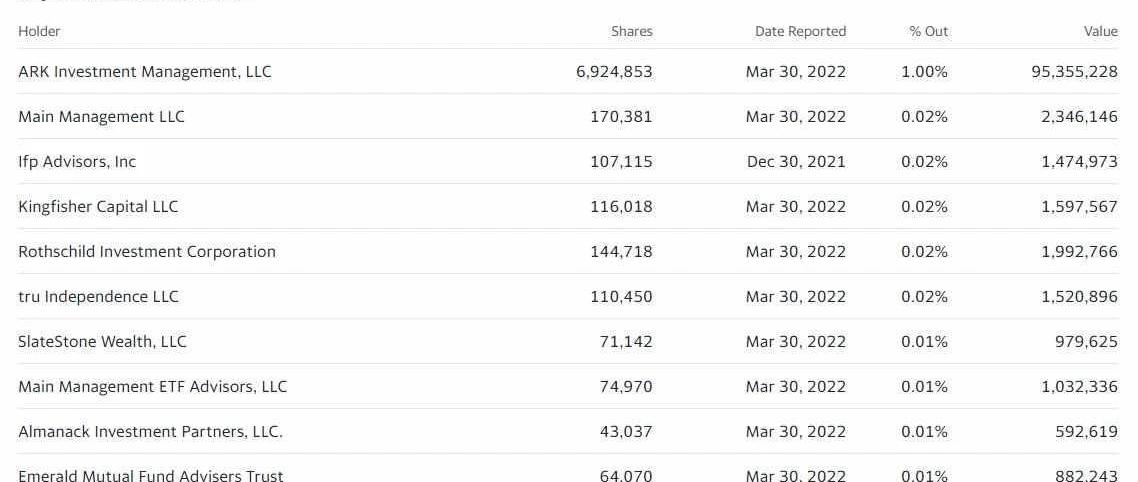Click the % Out column header
This screenshot has width=1138, height=482.
(x=929, y=31)
